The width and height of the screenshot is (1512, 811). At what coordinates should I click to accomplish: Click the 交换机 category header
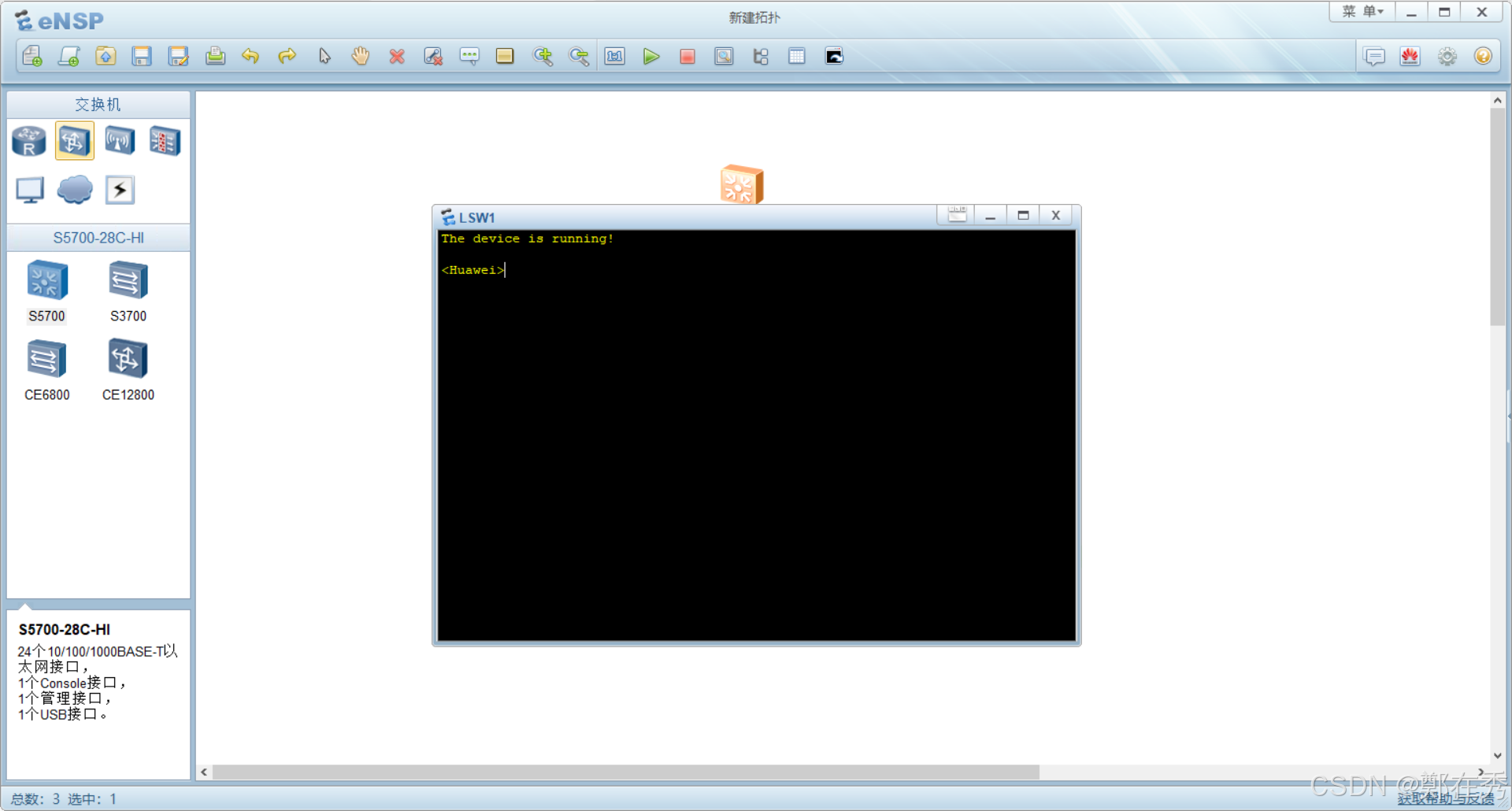click(x=98, y=105)
